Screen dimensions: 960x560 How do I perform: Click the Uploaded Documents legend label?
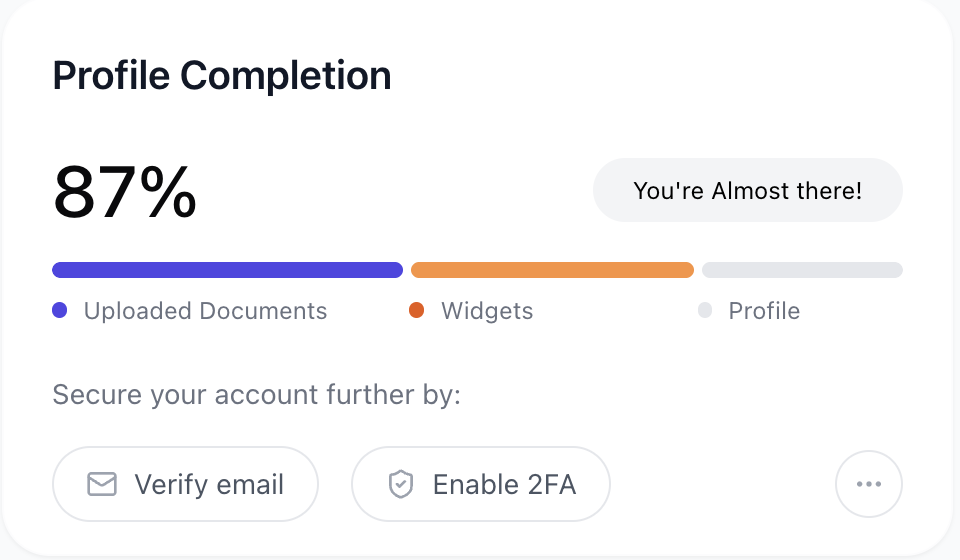[x=205, y=311]
